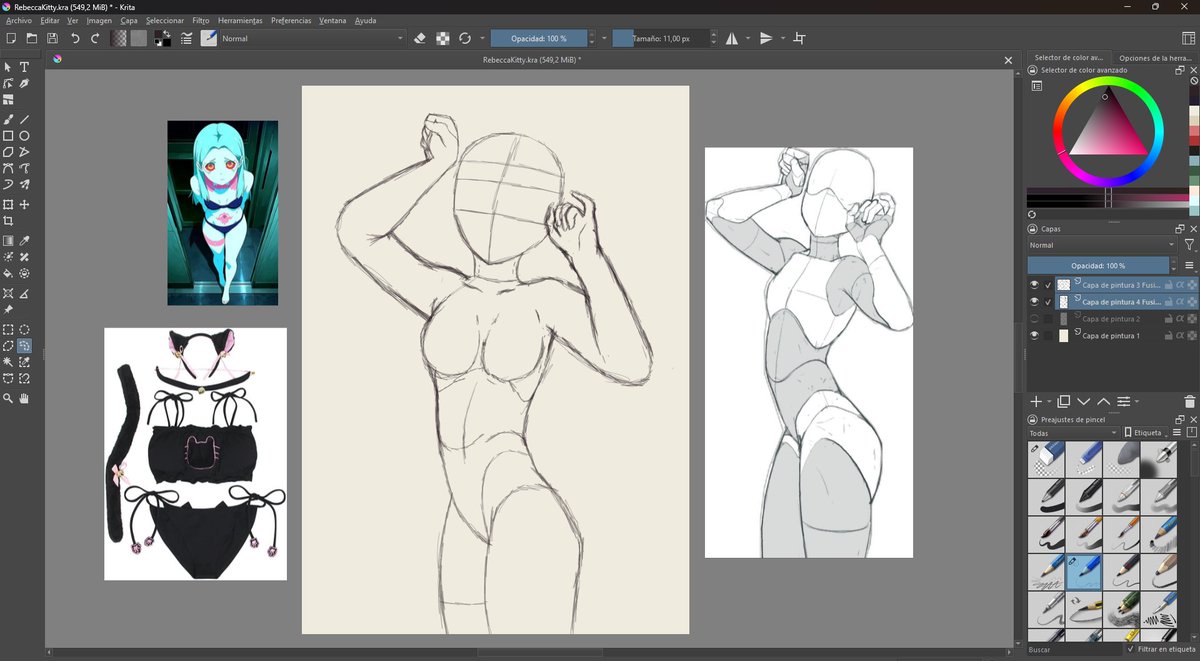This screenshot has width=1200, height=661.
Task: Select the Calligraphy tool
Action: 24,84
